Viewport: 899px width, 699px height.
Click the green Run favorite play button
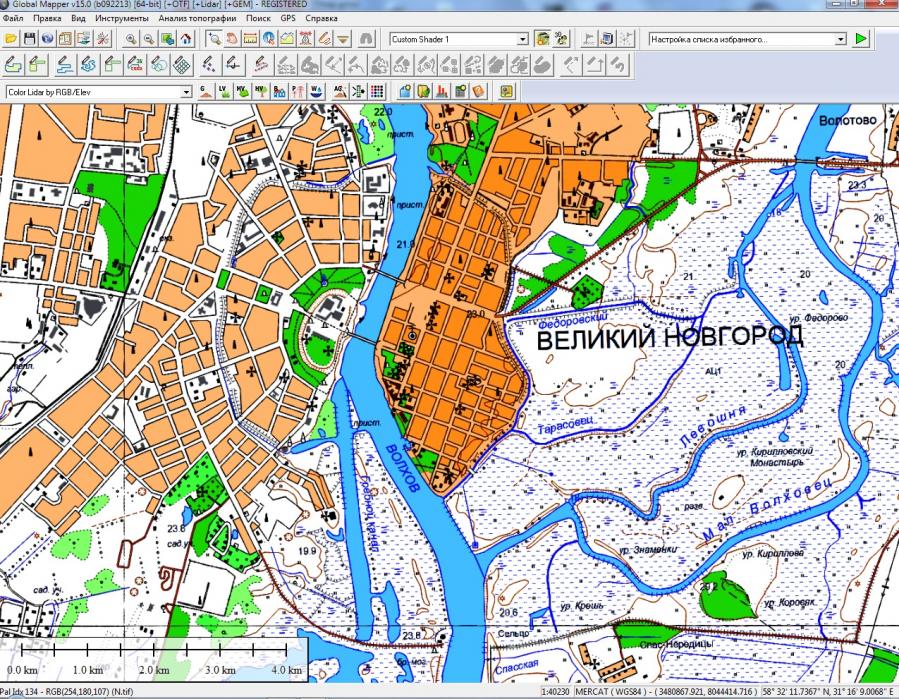click(x=861, y=38)
